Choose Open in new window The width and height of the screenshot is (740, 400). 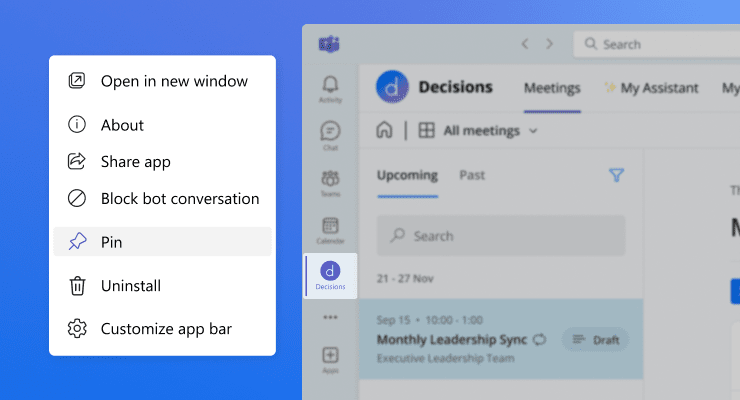[162, 81]
